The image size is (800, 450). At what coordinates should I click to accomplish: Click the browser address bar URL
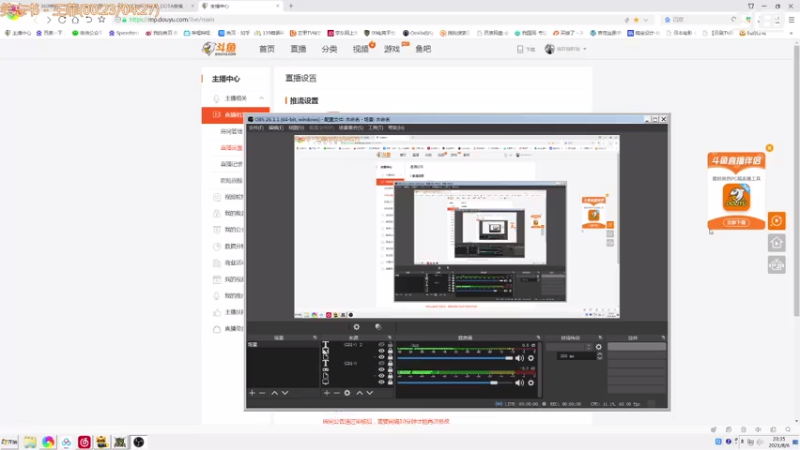(171, 19)
